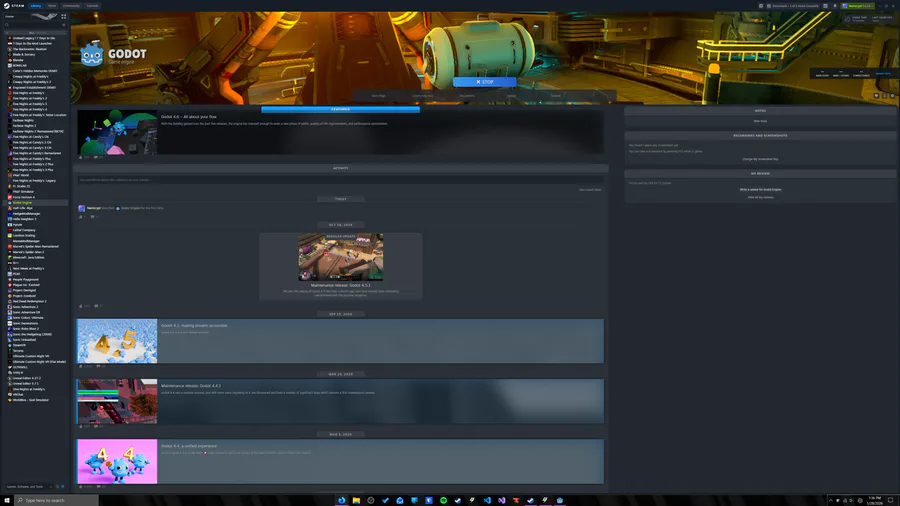The height and width of the screenshot is (506, 900).
Task: Open the library filter options icon
Action: (x=64, y=25)
